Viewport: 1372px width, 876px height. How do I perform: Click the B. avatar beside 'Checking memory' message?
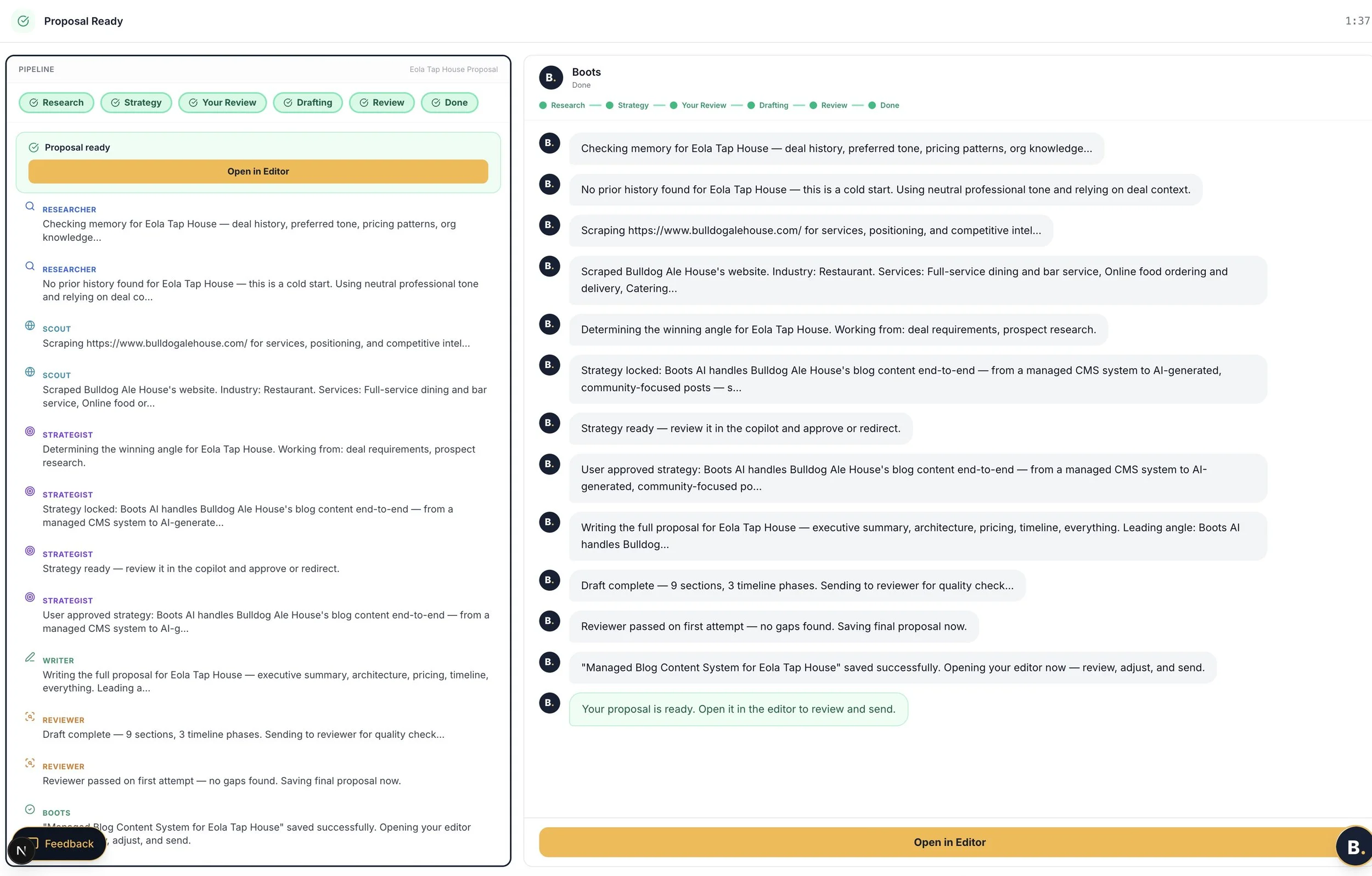tap(549, 143)
